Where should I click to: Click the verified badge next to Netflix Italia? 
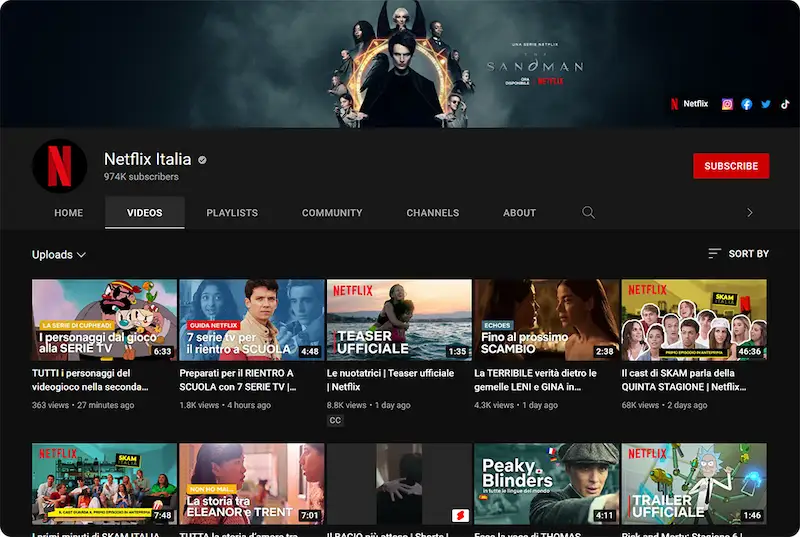pyautogui.click(x=203, y=160)
